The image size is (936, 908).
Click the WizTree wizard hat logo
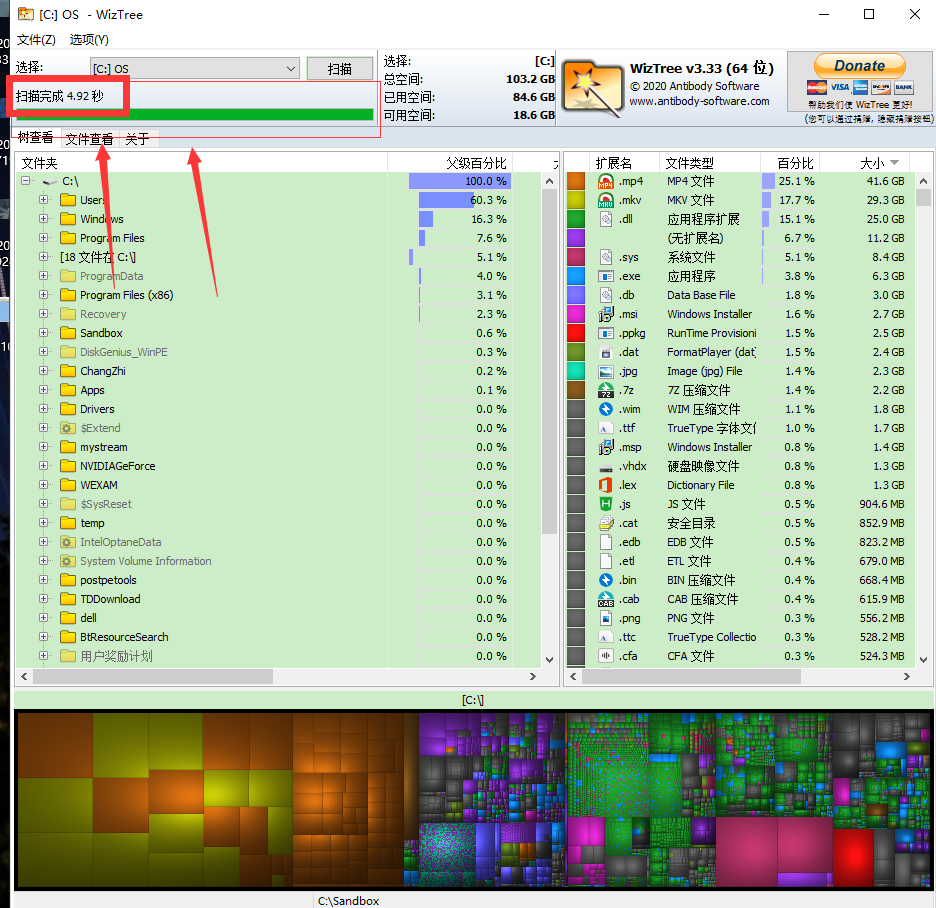pos(591,87)
